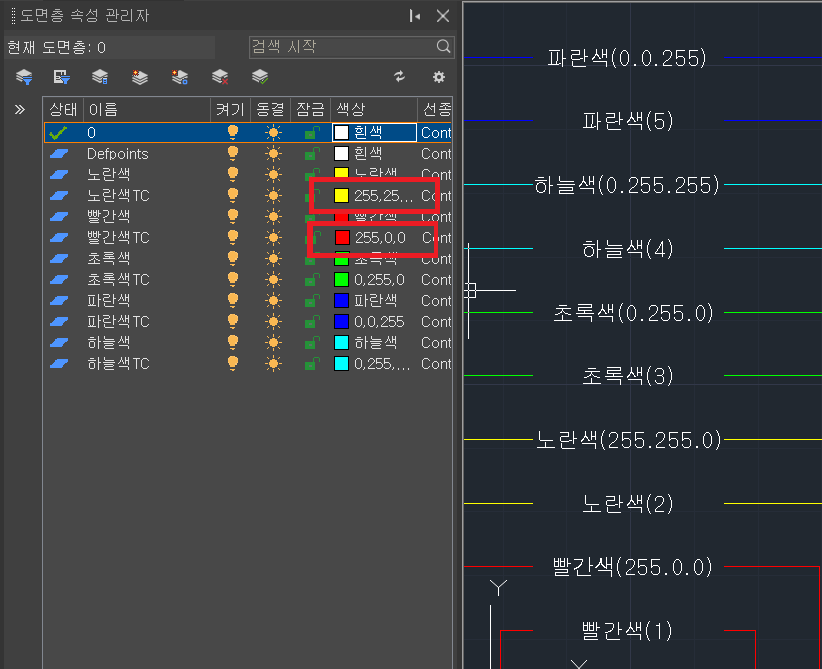Toggle the Defpoints layer on/off bulb

point(233,153)
